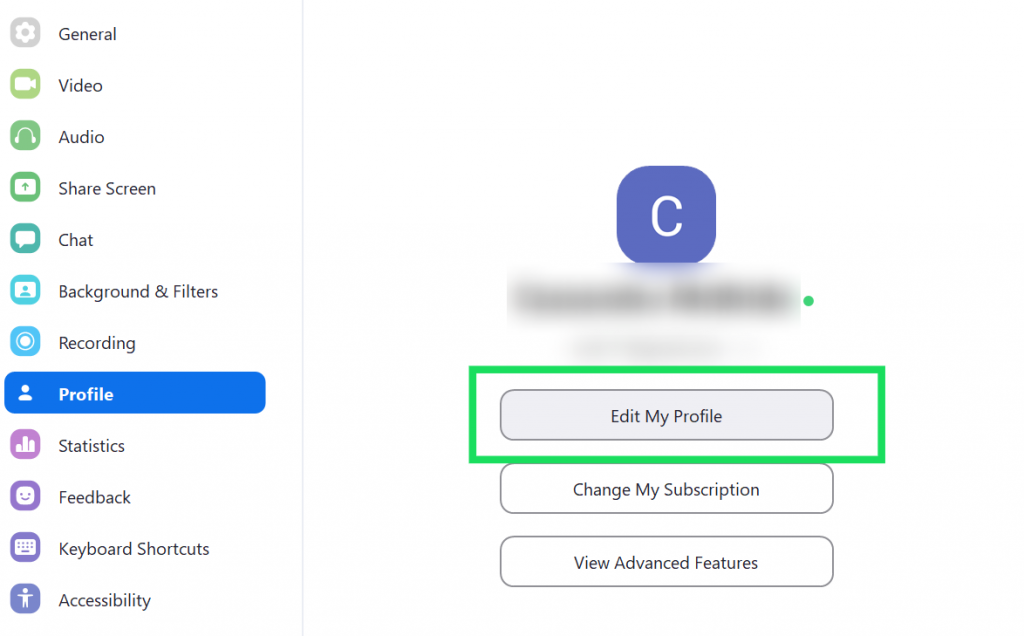Screen dimensions: 1024x636
Task: Open the Statistics chart icon
Action: pos(24,445)
